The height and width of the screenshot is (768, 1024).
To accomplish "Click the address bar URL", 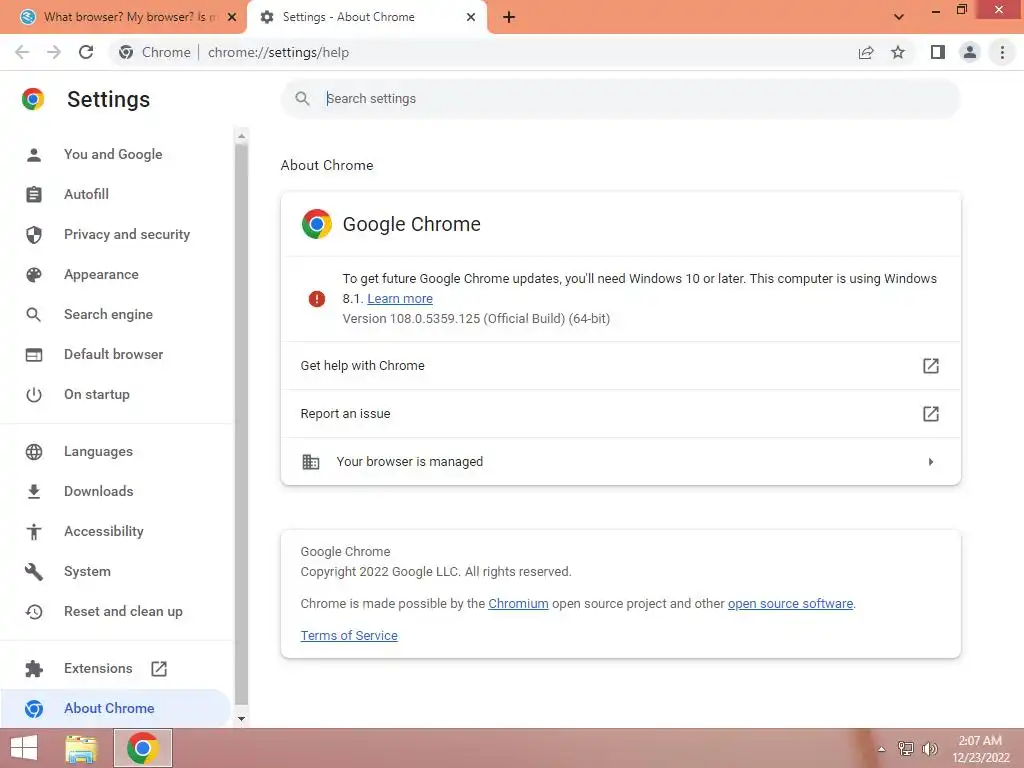I will (x=278, y=52).
